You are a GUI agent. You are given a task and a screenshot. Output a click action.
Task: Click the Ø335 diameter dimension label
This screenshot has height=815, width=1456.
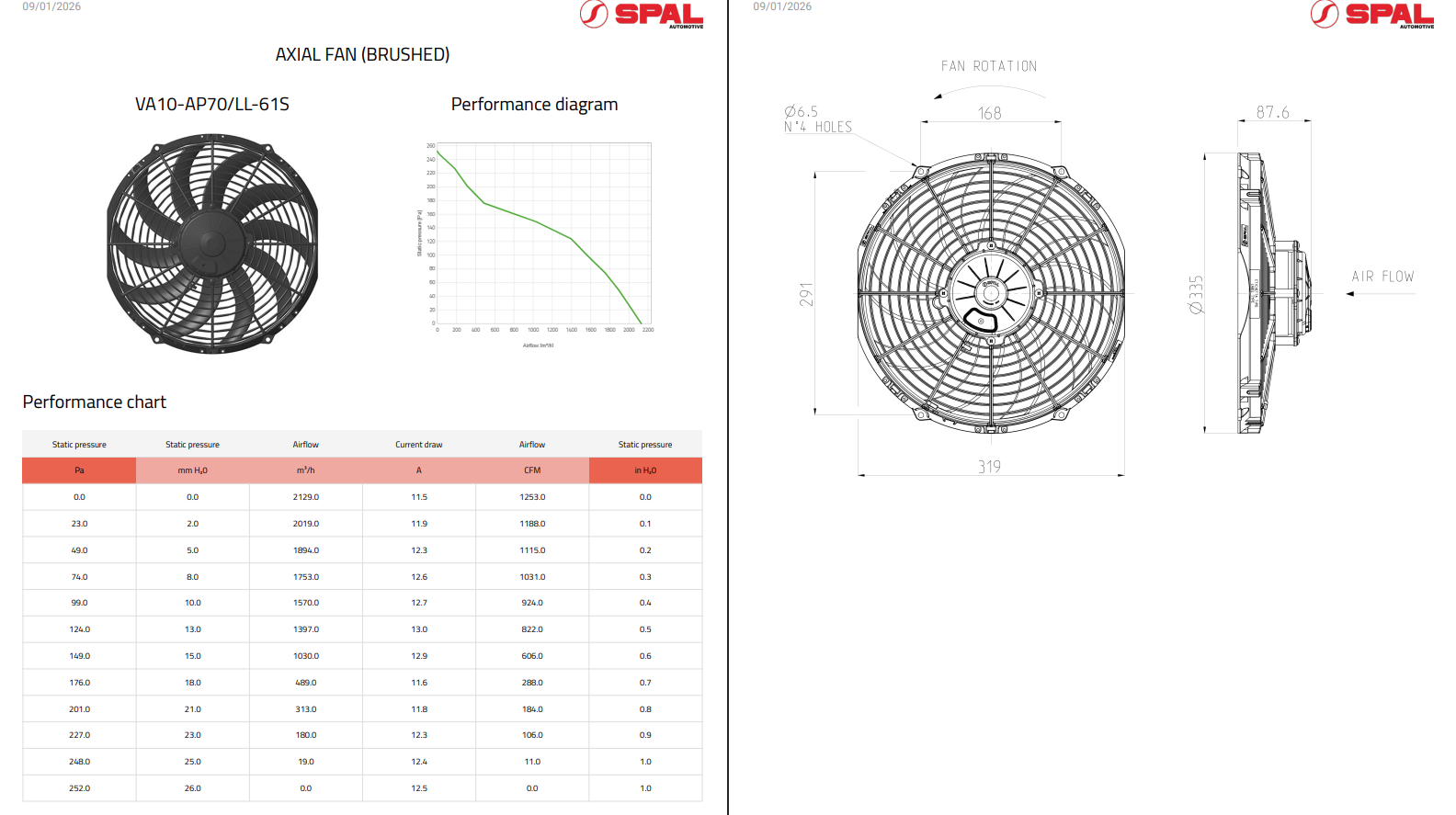coord(1196,294)
